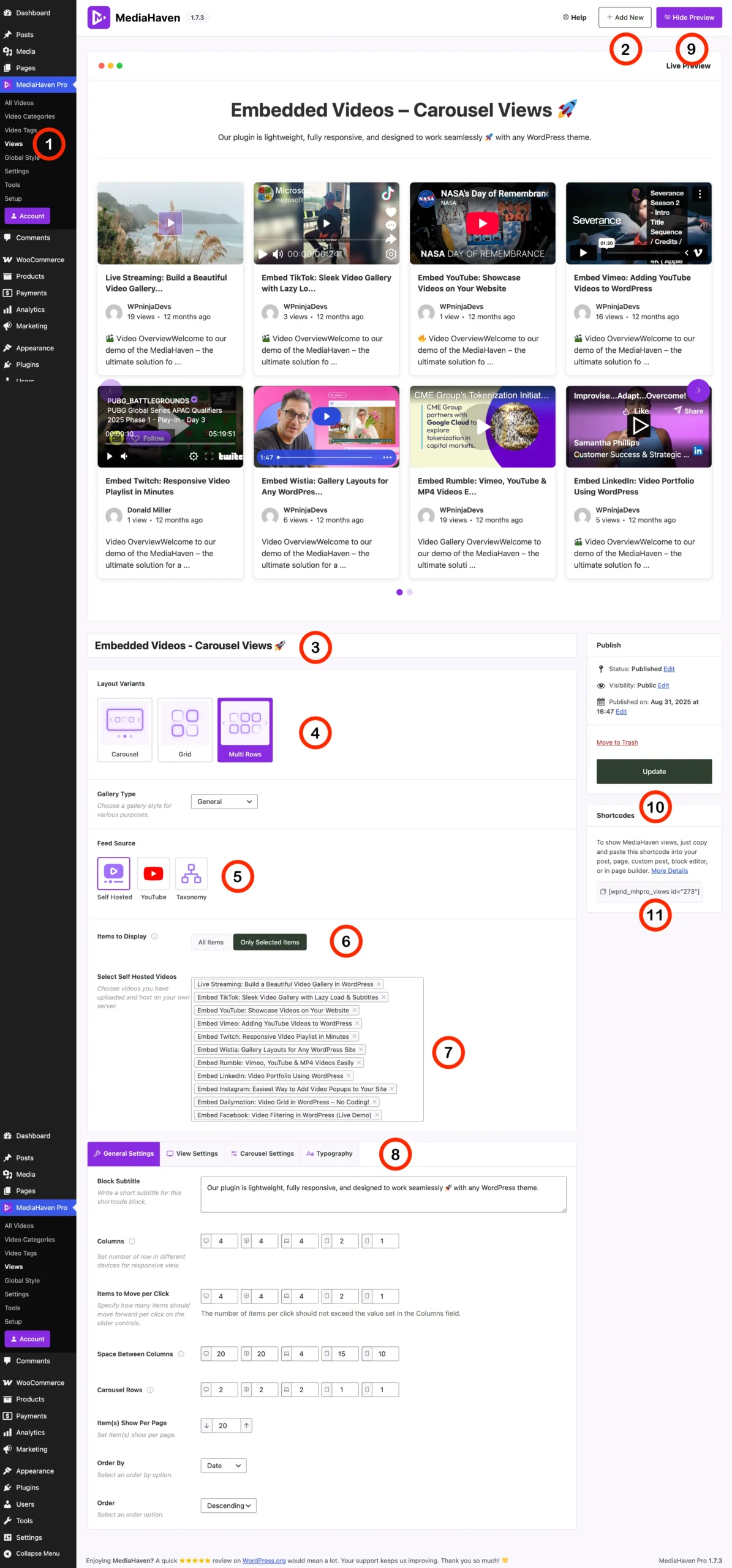Go to second carousel pagination dot
Image resolution: width=732 pixels, height=1568 pixels.
(410, 592)
